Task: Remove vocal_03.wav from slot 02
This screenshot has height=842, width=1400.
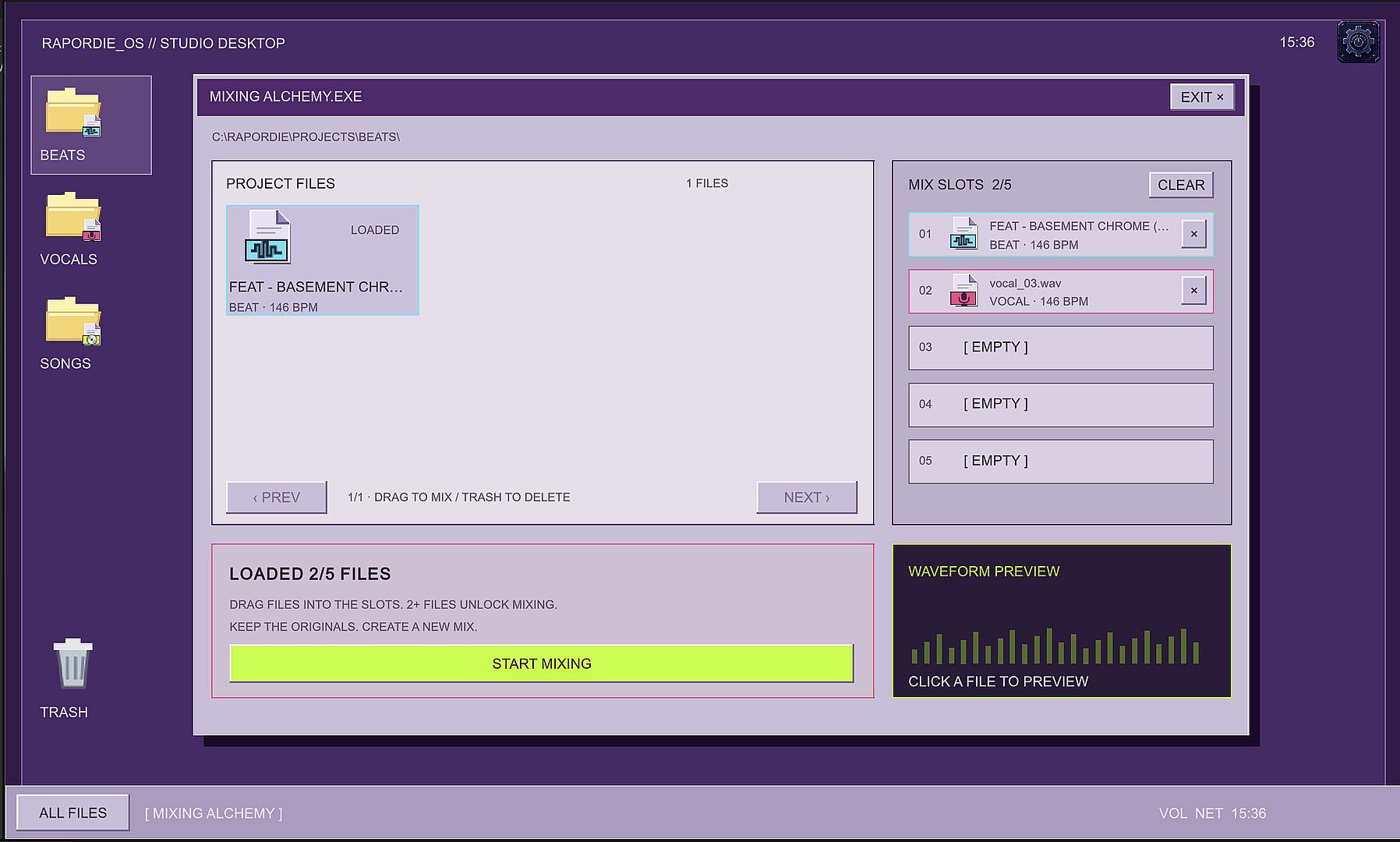Action: [x=1193, y=291]
